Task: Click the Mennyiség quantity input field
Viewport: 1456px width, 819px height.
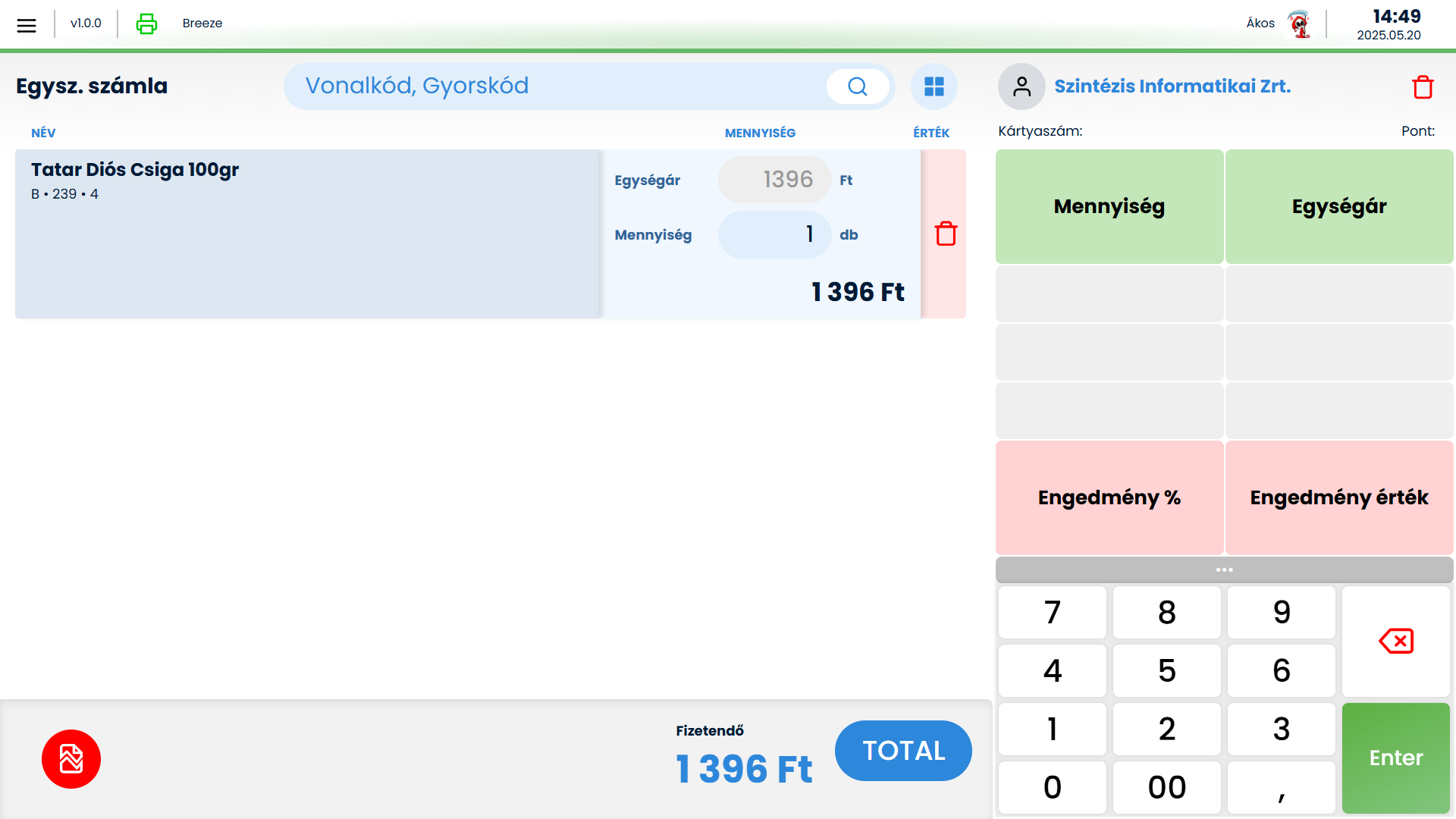Action: [x=774, y=234]
